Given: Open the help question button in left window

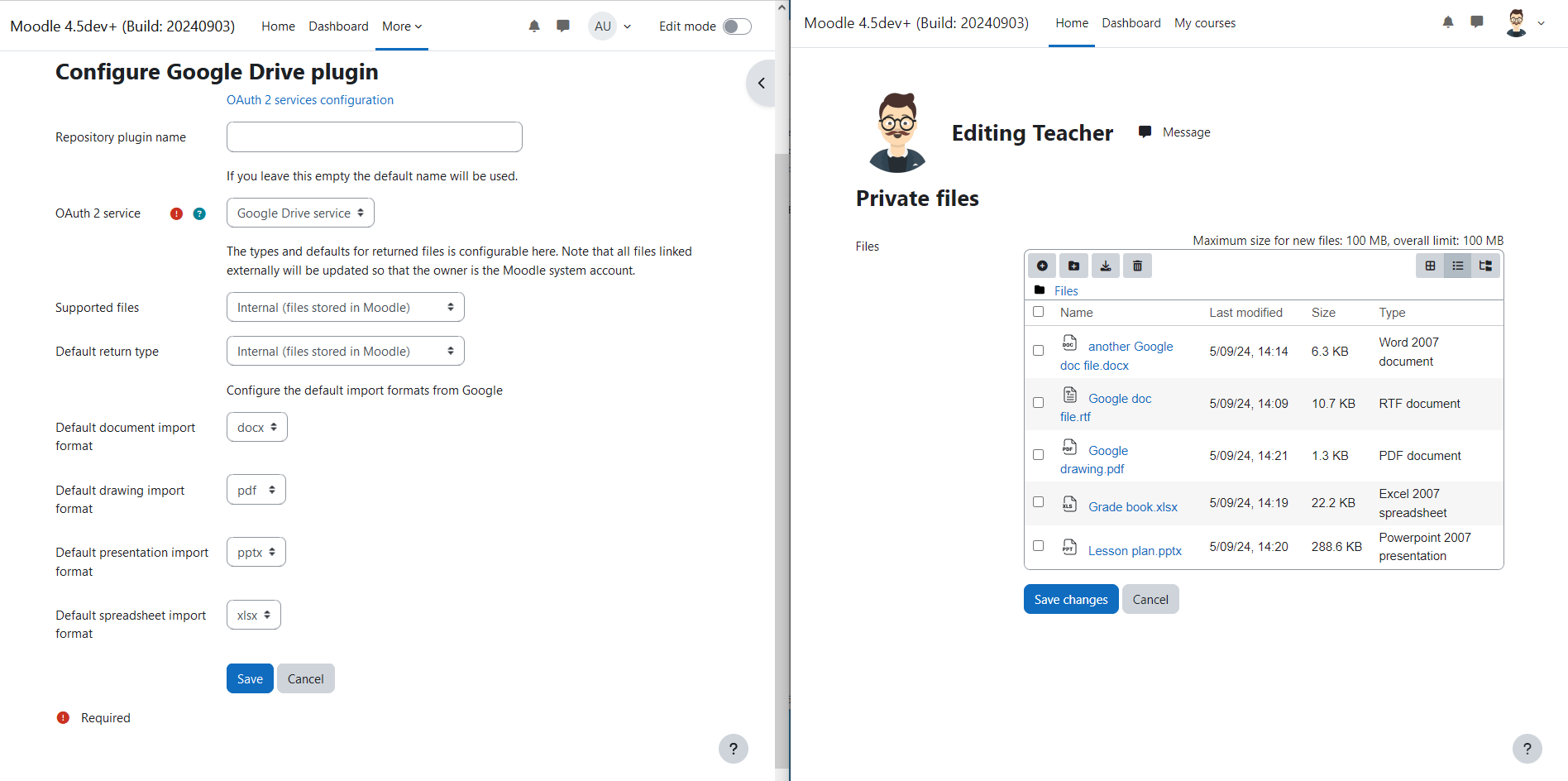Looking at the screenshot, I should coord(734,749).
